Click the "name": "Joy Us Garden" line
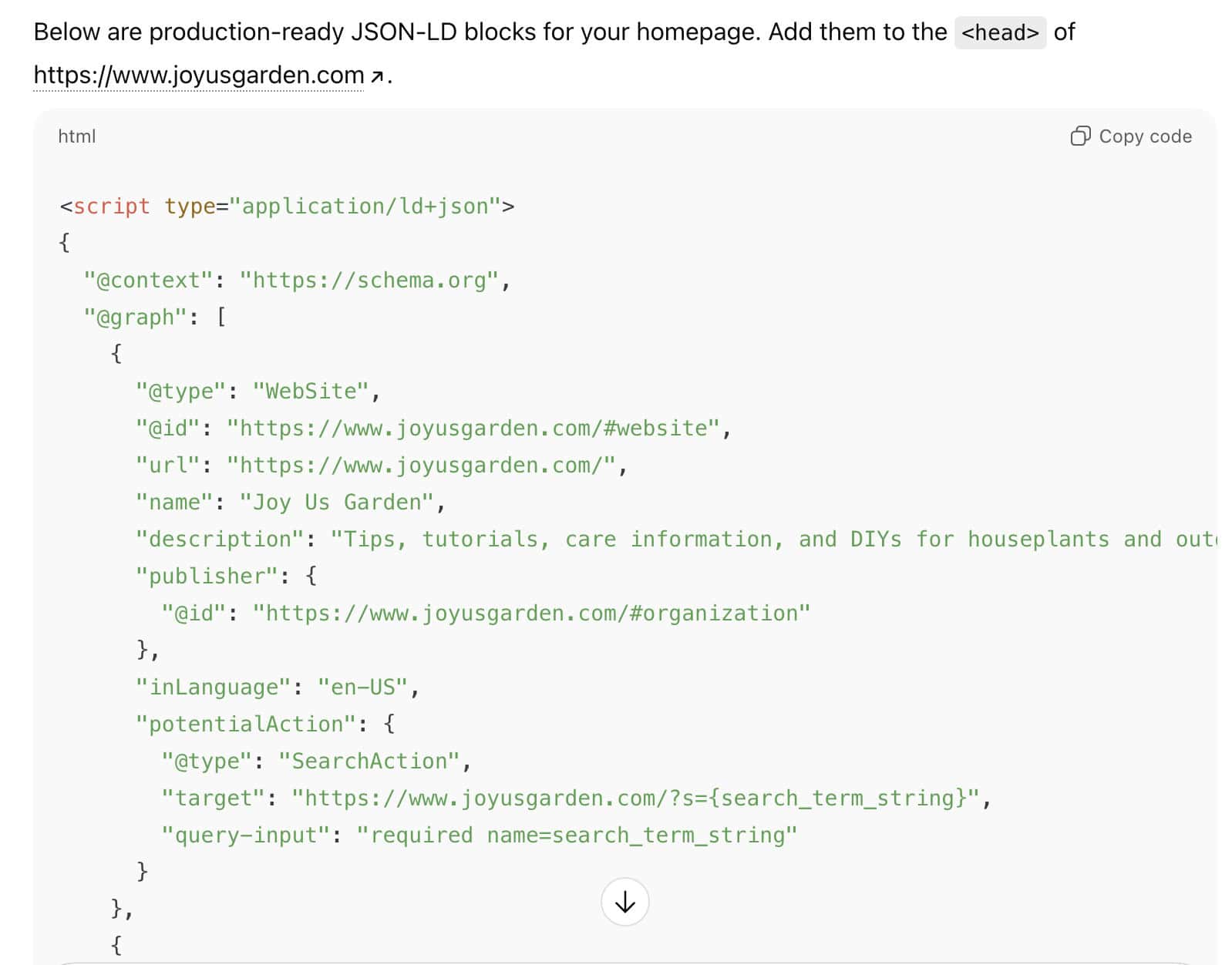 (x=291, y=503)
